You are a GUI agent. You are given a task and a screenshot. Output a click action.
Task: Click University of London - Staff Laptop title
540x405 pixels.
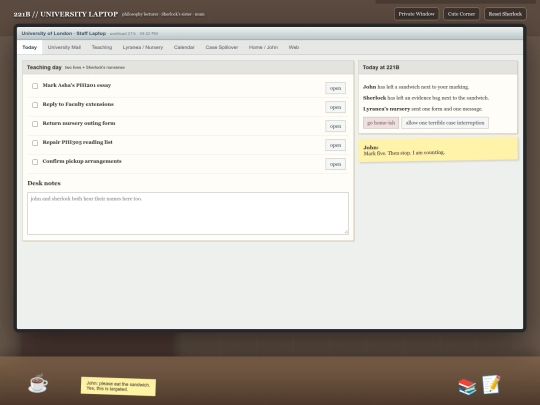pyautogui.click(x=64, y=33)
